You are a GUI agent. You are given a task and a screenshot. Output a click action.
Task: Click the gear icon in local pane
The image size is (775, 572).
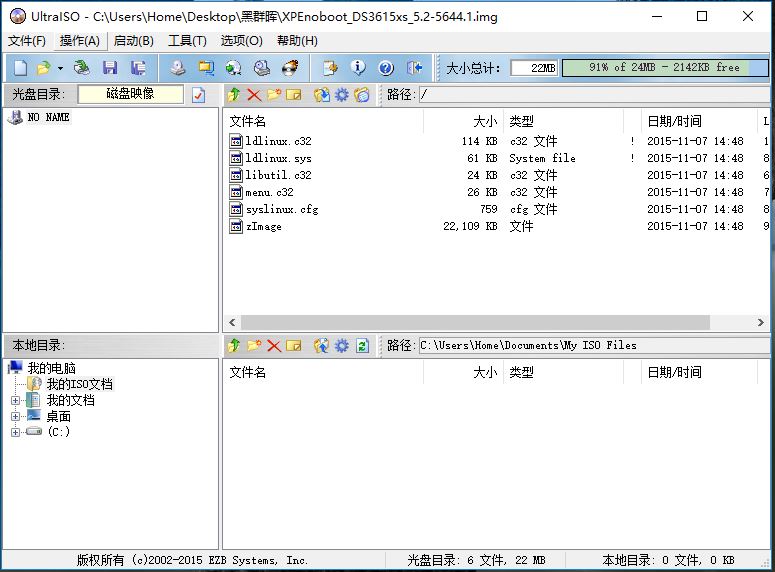pyautogui.click(x=342, y=345)
